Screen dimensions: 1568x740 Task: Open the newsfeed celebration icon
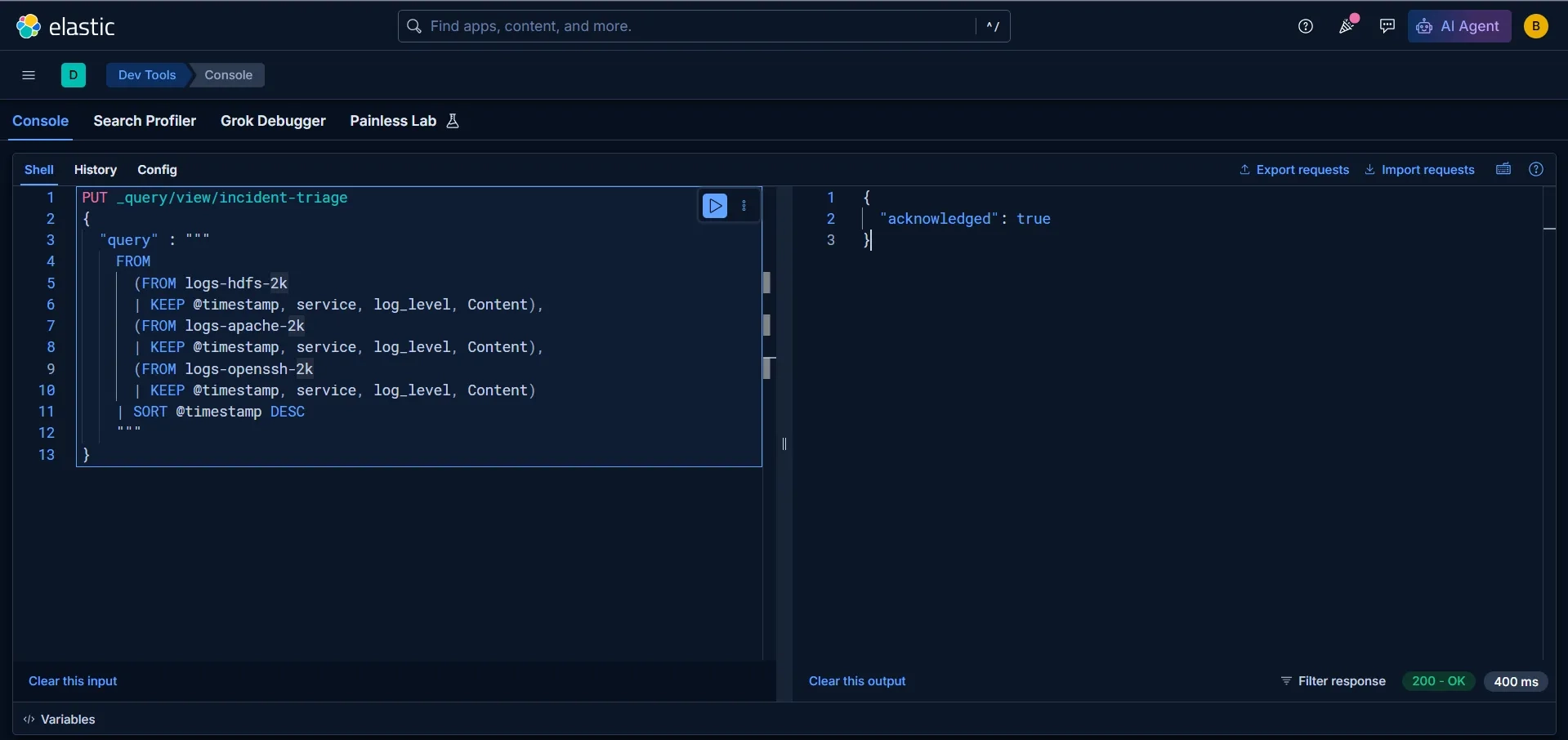tap(1347, 26)
